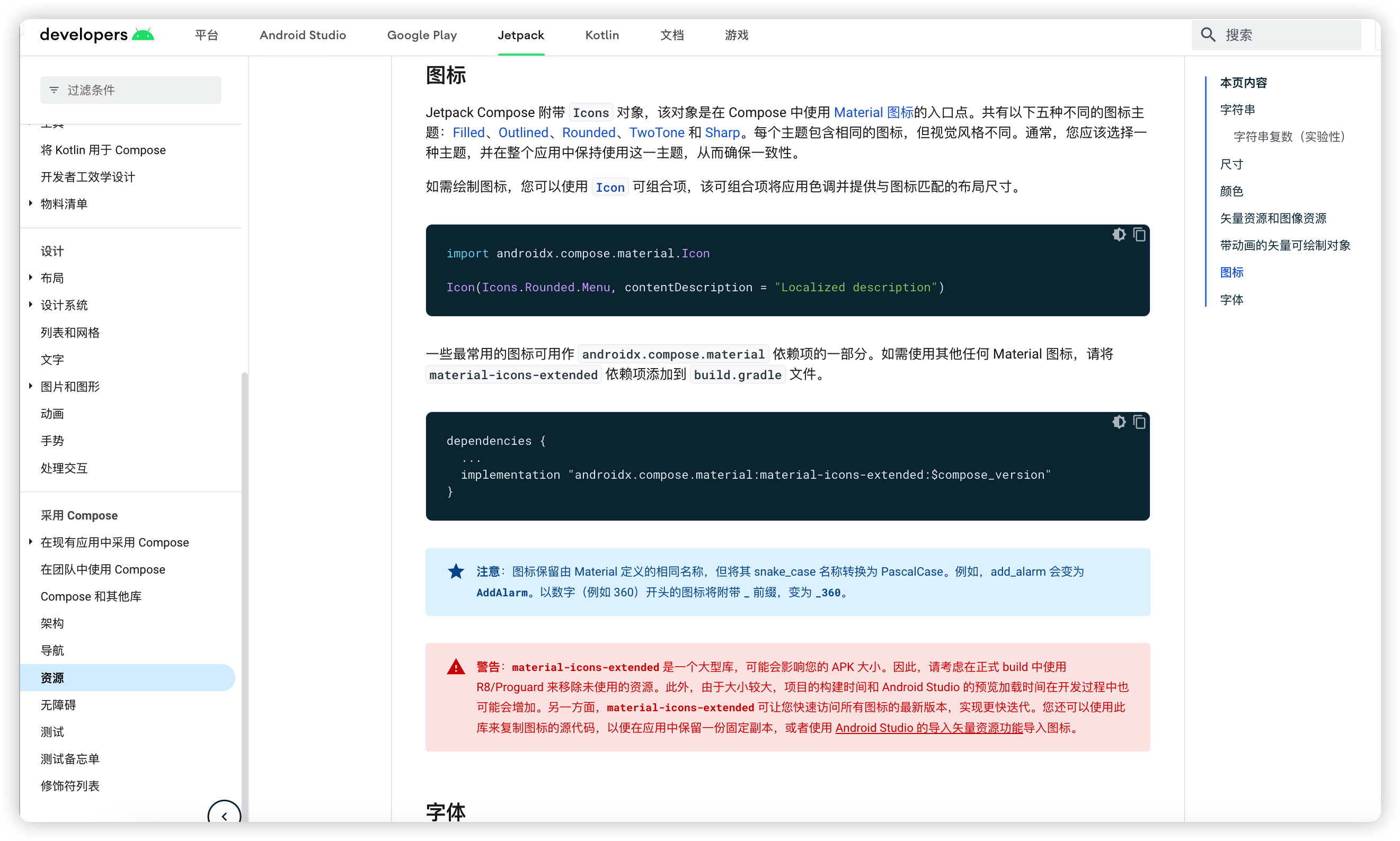Open the Android Studio tab
The height and width of the screenshot is (841, 1400).
(303, 35)
